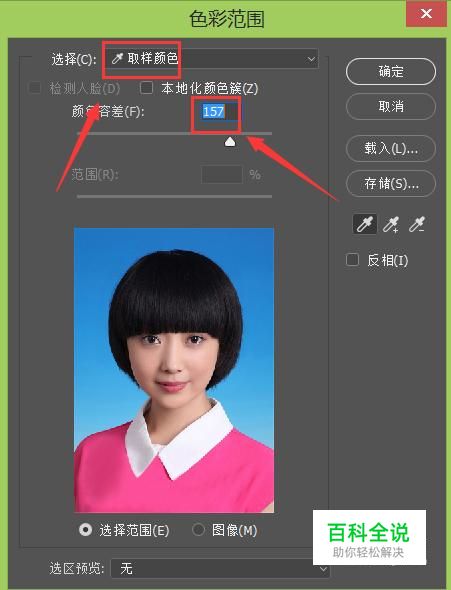Viewport: 451px width, 590px height.
Task: Enable 本地化颜色簇(Z) checkbox
Action: 146,88
